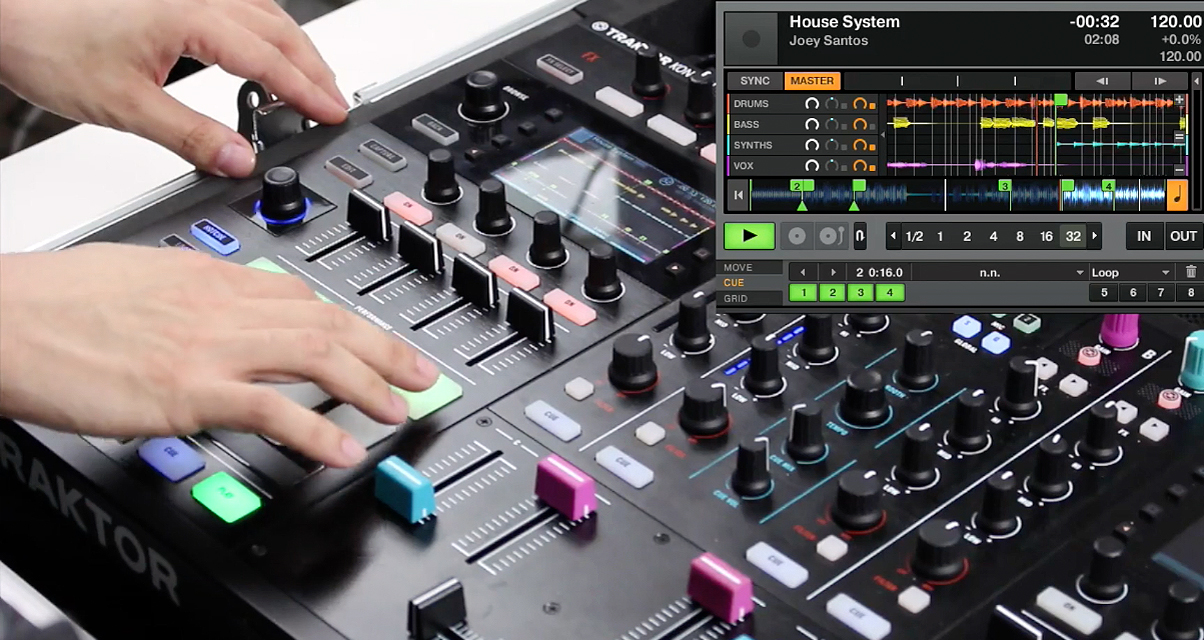1204x640 pixels.
Task: Click the skip-to-start icon beside the overview waveform
Action: [x=738, y=196]
